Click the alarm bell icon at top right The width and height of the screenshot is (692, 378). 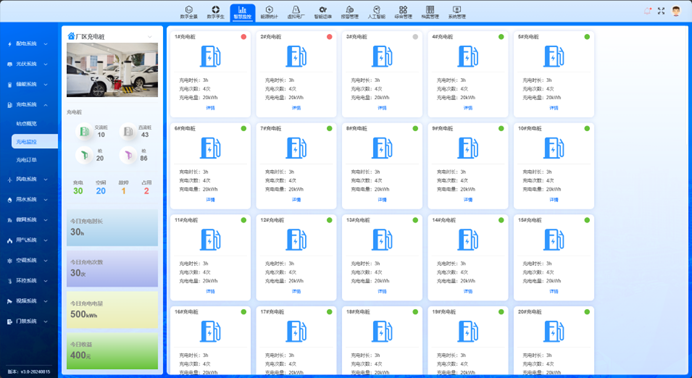click(647, 11)
